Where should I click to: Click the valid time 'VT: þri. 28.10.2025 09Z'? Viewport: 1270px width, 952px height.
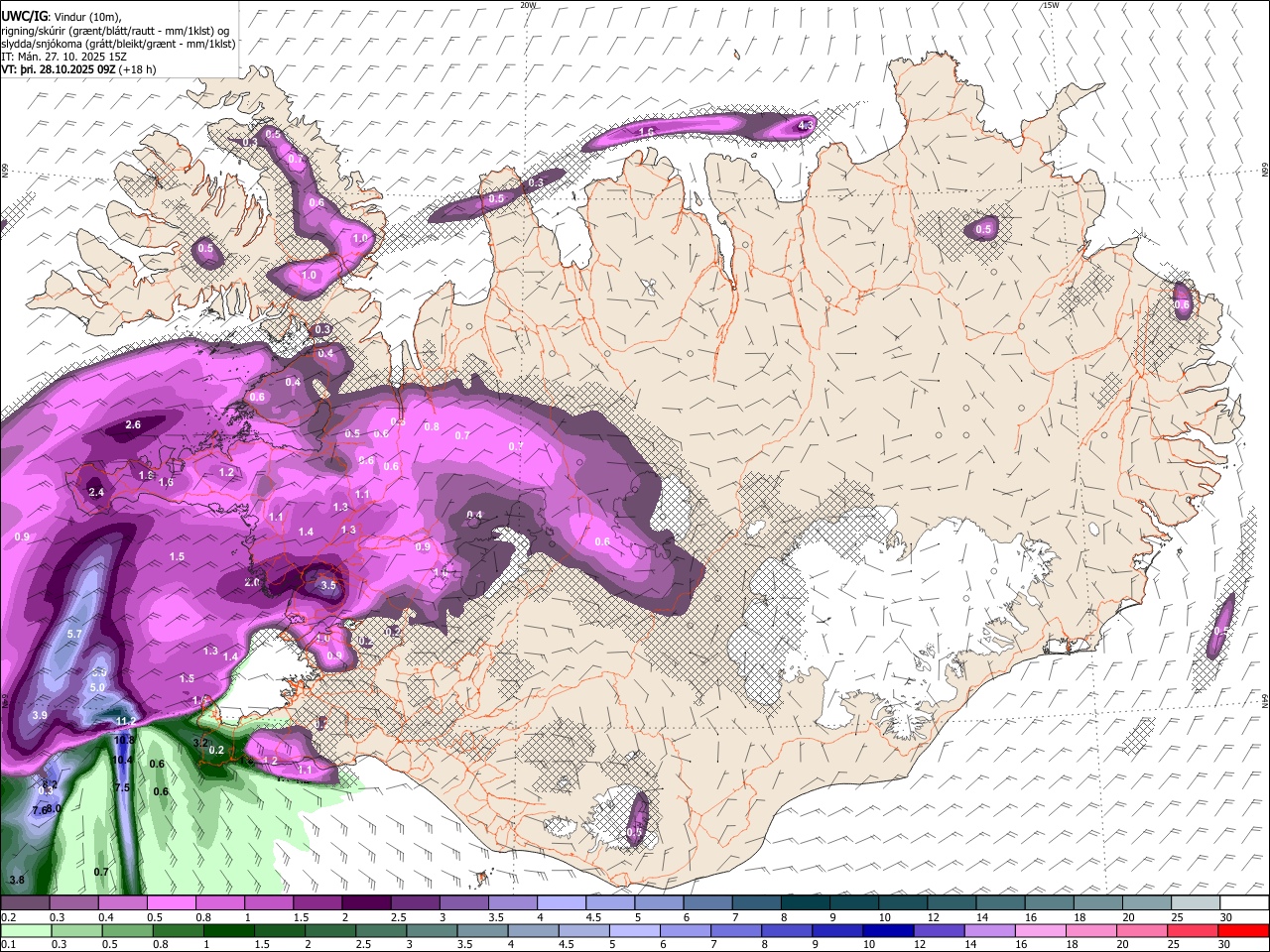tap(59, 69)
